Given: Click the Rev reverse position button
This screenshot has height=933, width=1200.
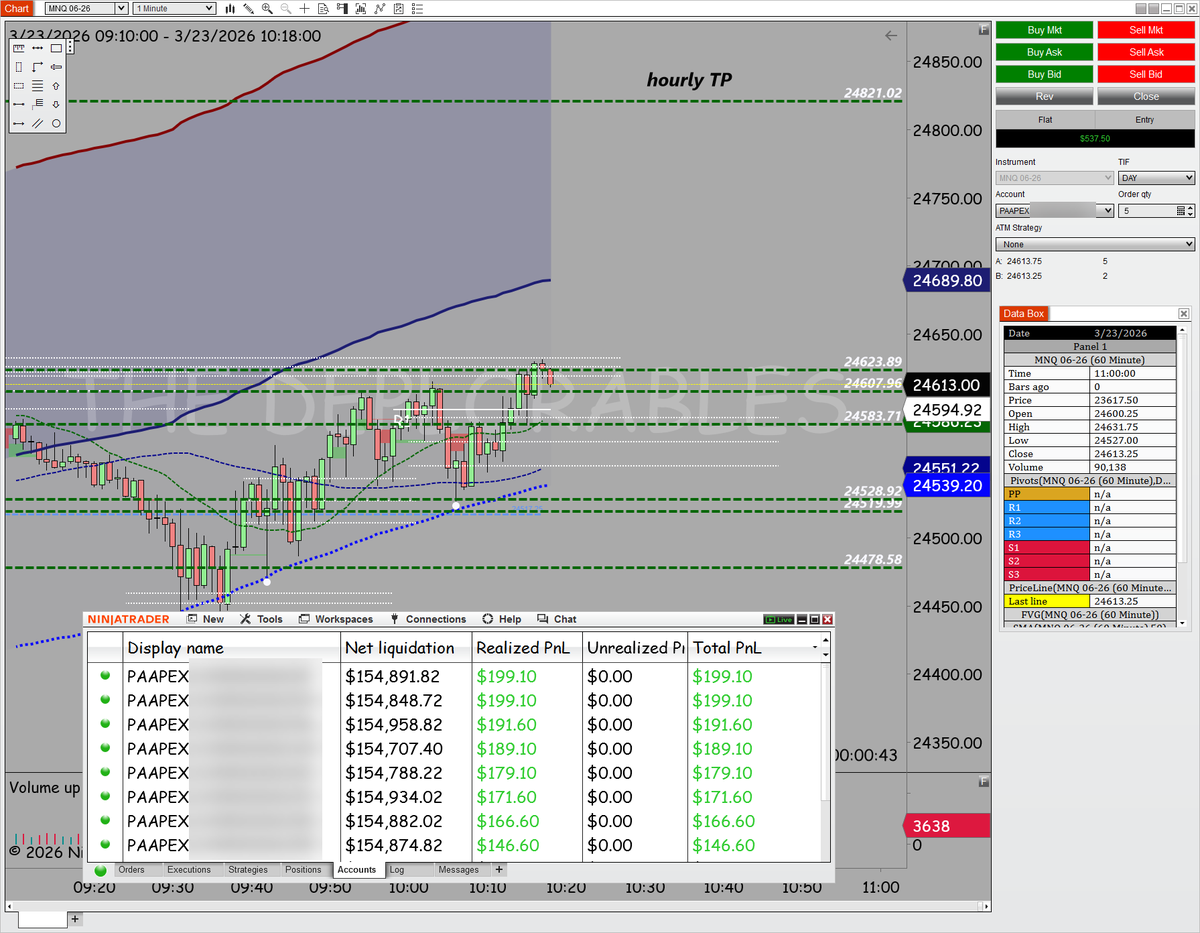Looking at the screenshot, I should (1044, 96).
